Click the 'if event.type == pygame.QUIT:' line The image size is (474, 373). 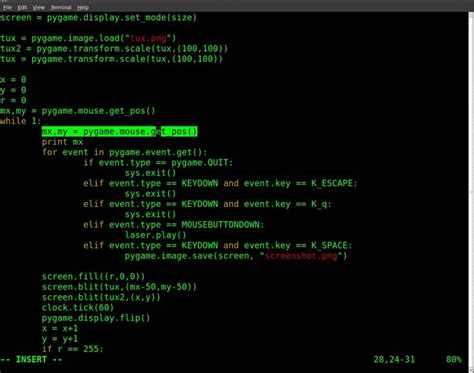[x=158, y=163]
